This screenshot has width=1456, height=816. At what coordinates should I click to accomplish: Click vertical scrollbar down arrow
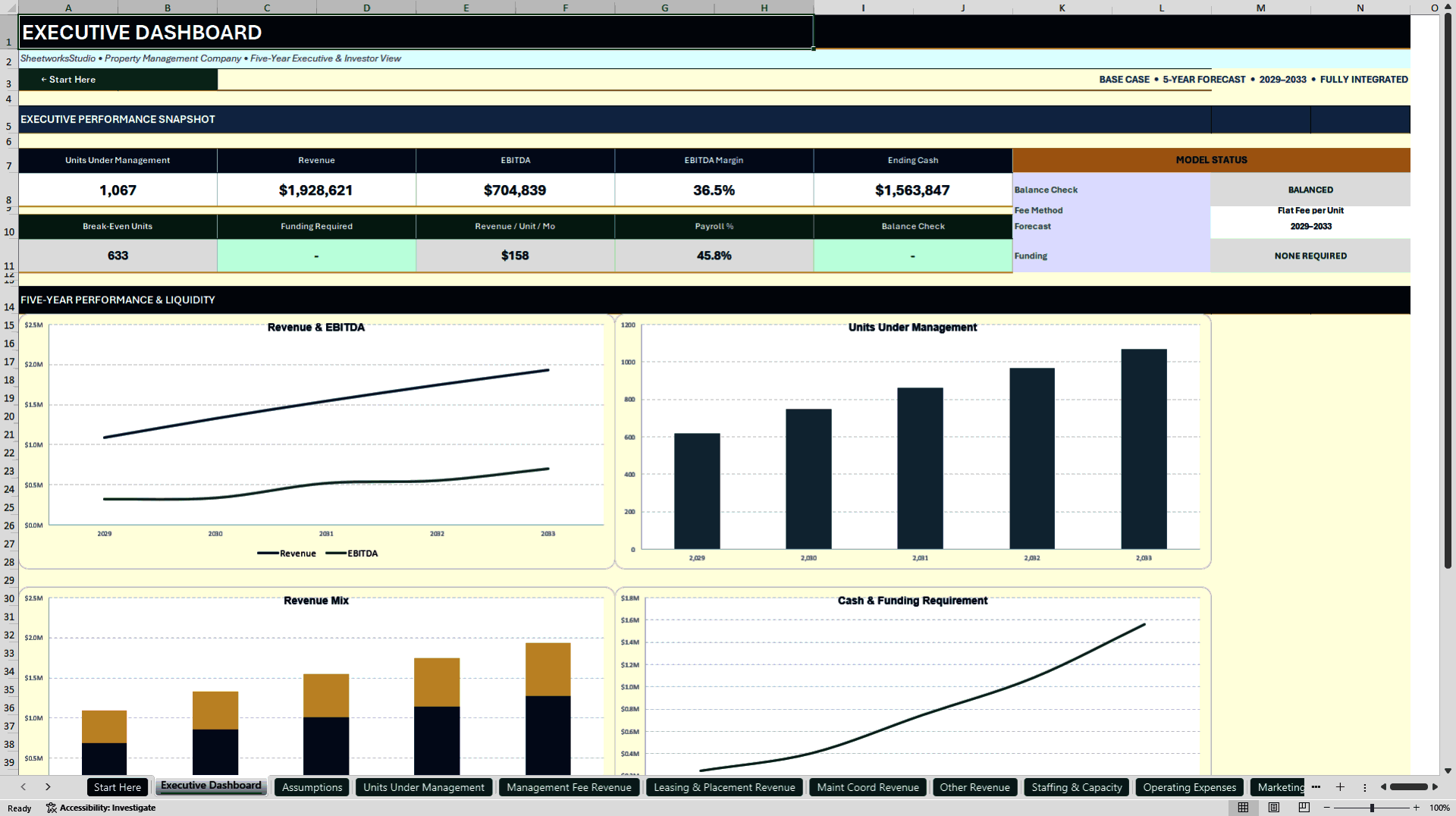(1448, 770)
